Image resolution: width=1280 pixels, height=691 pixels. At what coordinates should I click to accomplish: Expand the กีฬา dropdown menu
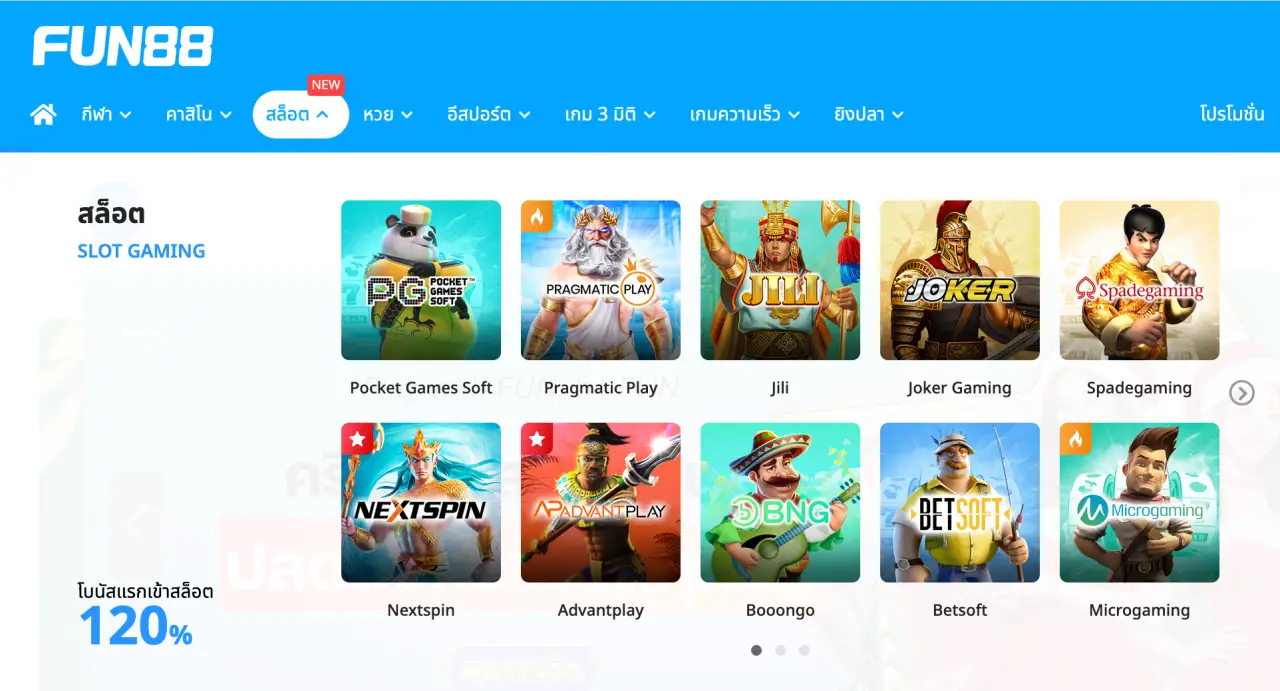[107, 115]
